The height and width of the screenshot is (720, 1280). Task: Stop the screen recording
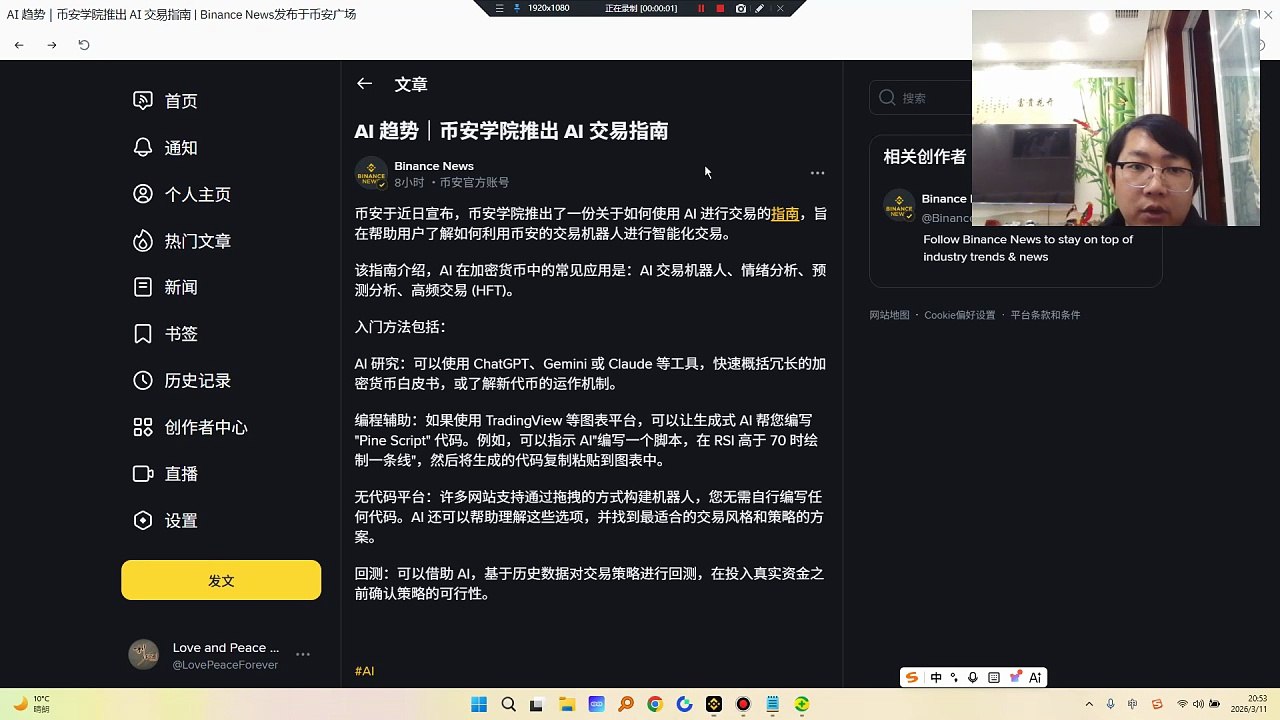coord(720,8)
